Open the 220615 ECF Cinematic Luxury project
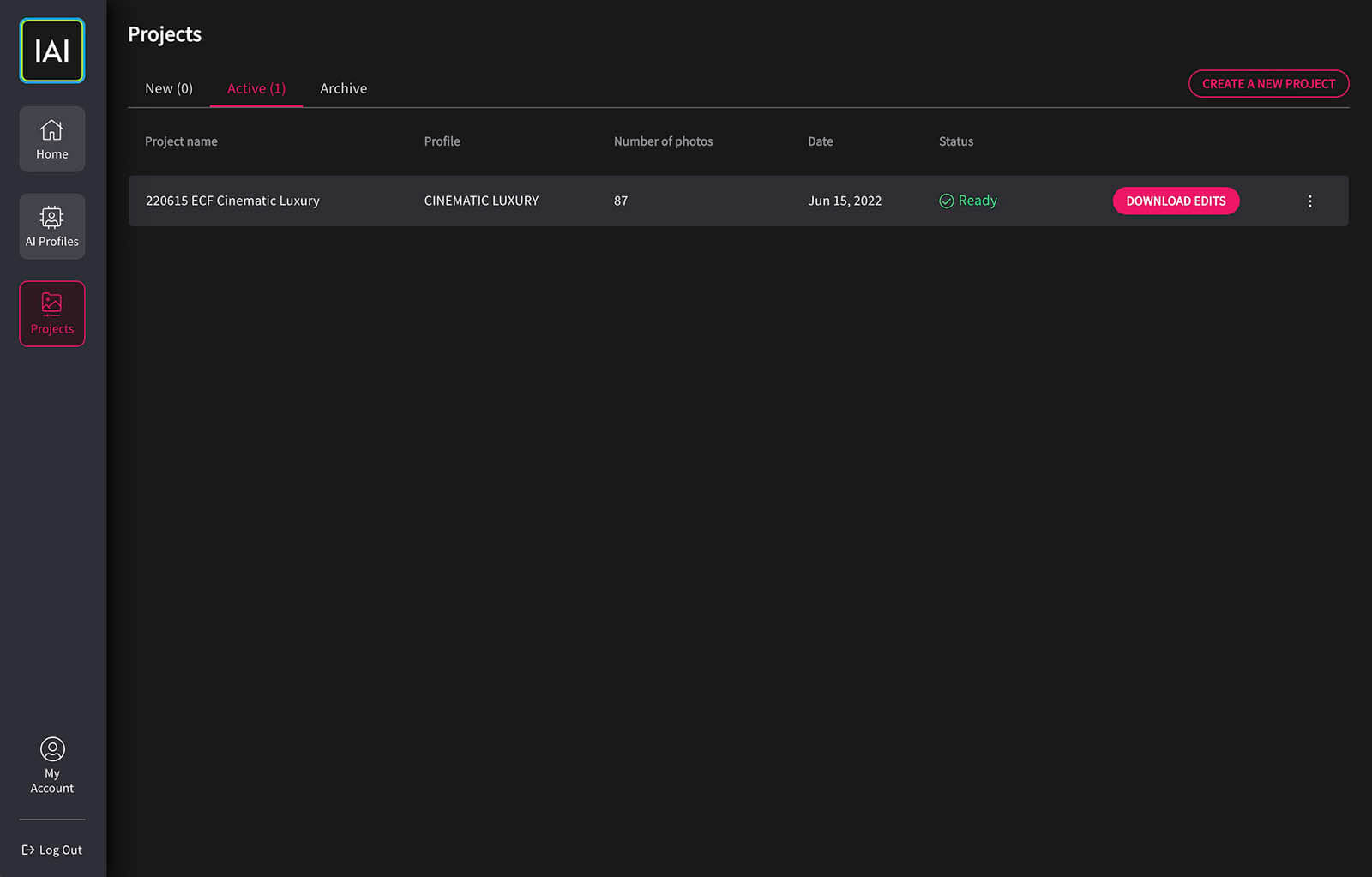Viewport: 1372px width, 877px height. 232,201
